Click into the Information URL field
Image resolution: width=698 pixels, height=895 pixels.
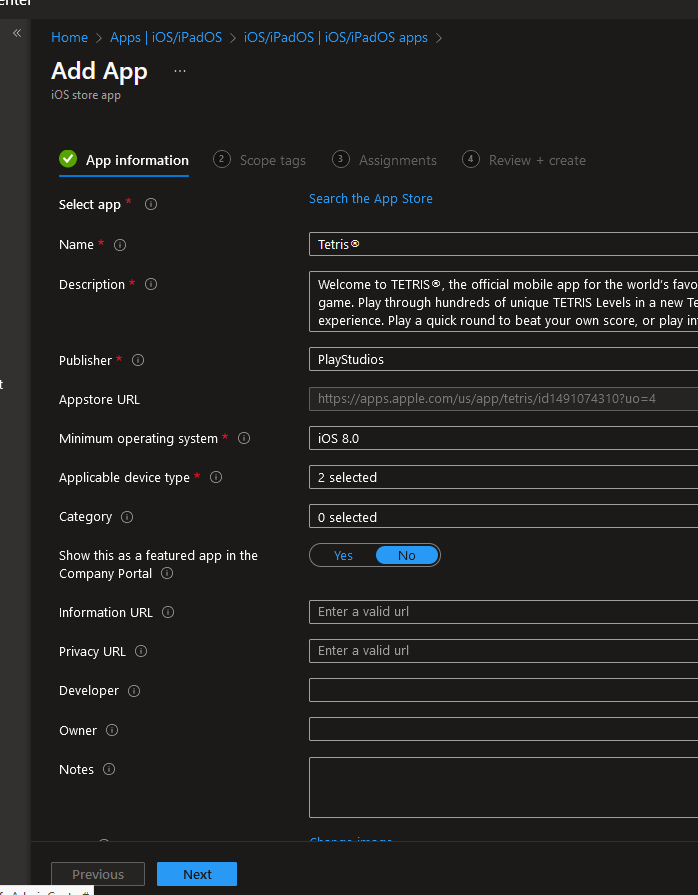coord(503,612)
